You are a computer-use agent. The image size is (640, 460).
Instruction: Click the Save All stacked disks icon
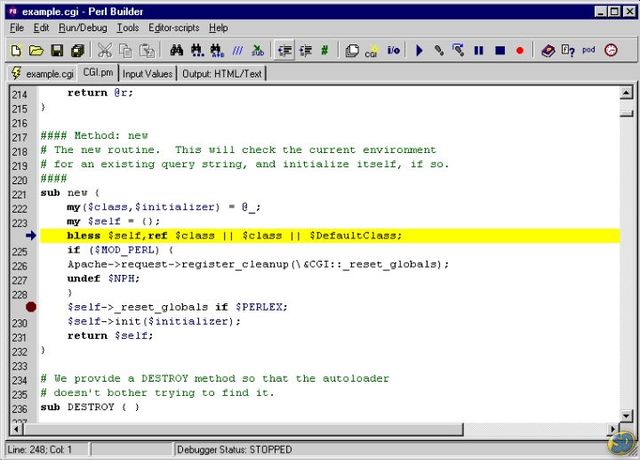(x=78, y=51)
